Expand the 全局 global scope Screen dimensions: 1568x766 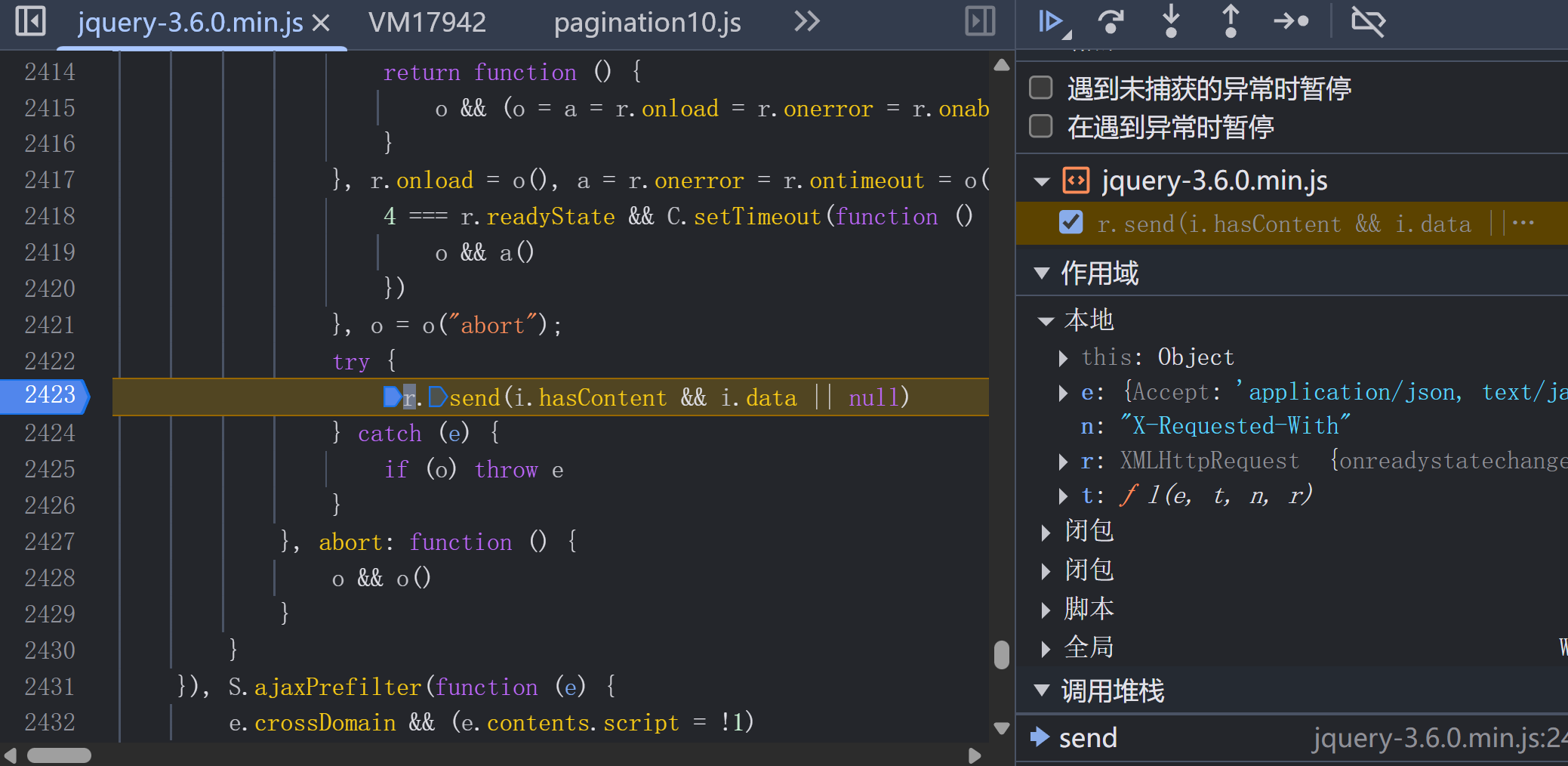click(1046, 649)
